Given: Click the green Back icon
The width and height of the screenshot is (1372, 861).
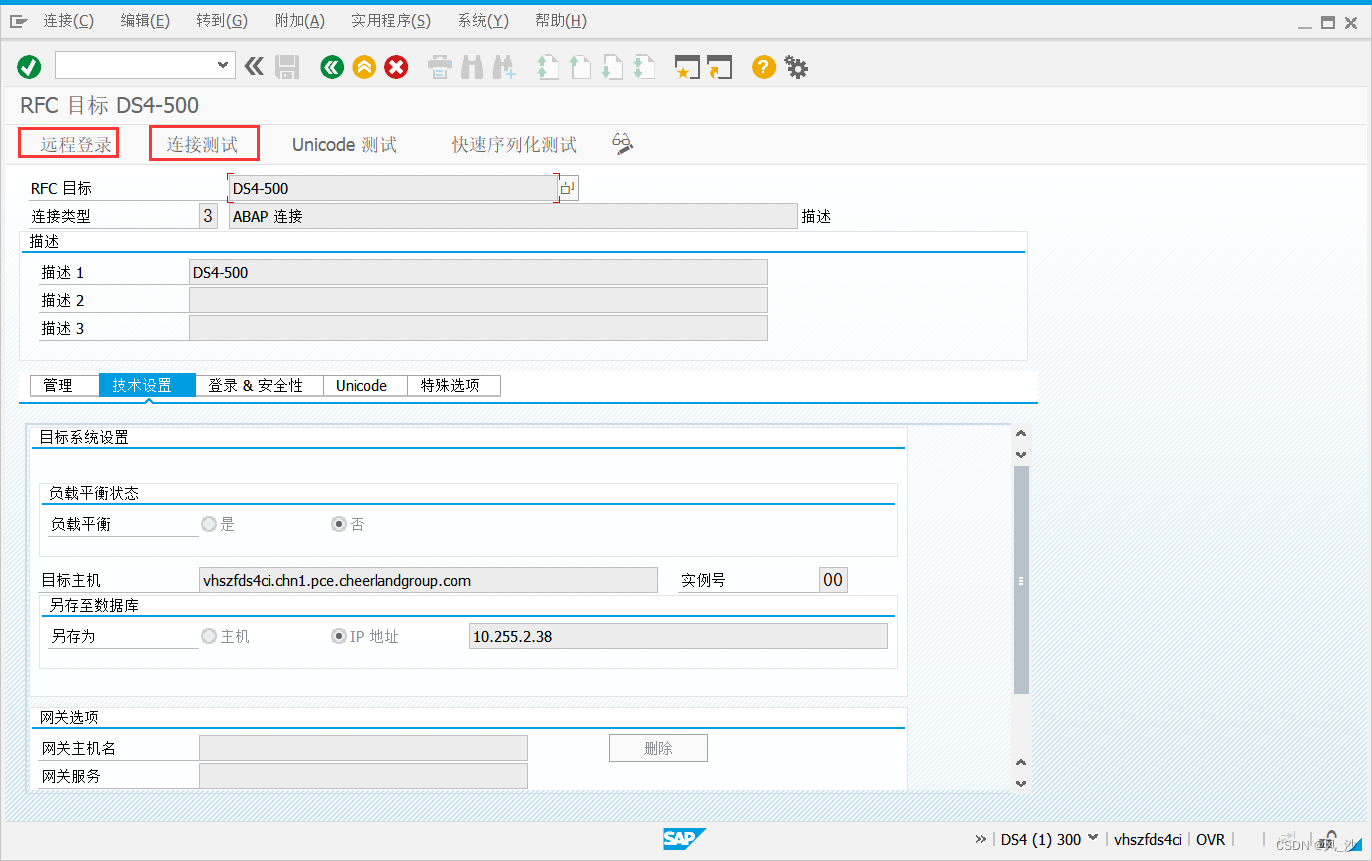Looking at the screenshot, I should [x=332, y=67].
